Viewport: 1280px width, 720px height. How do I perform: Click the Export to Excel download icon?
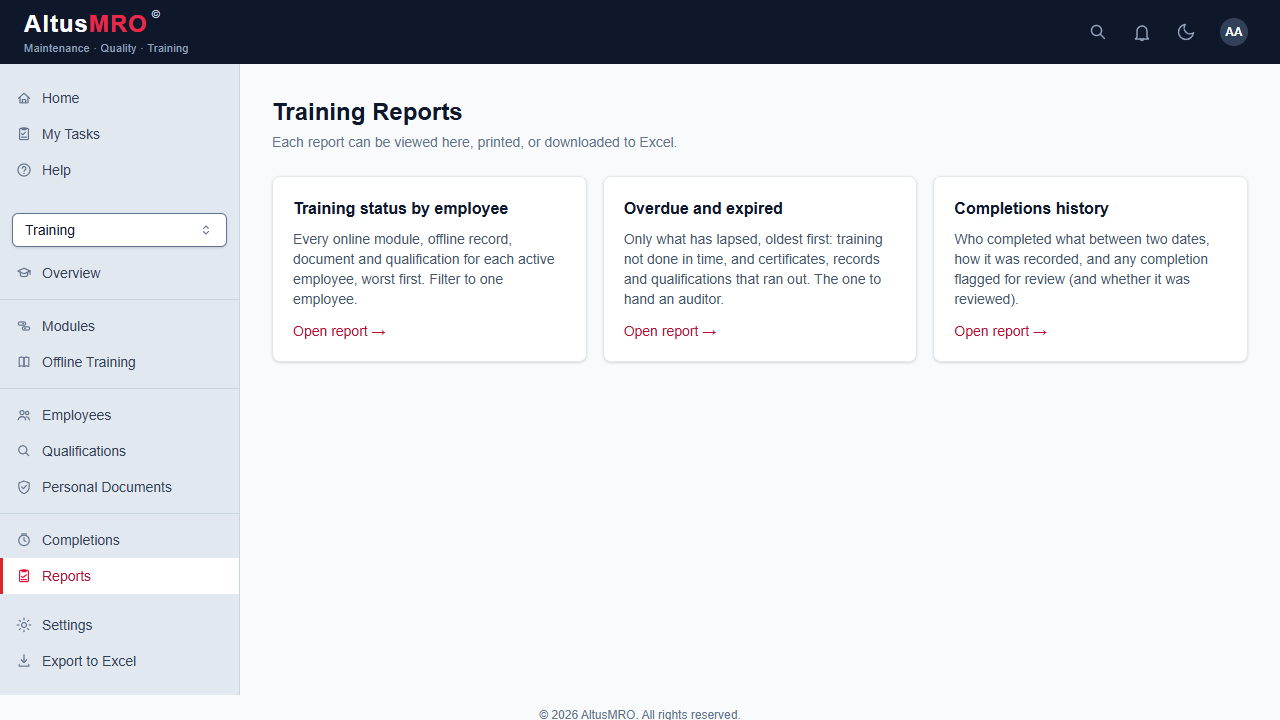pyautogui.click(x=24, y=661)
